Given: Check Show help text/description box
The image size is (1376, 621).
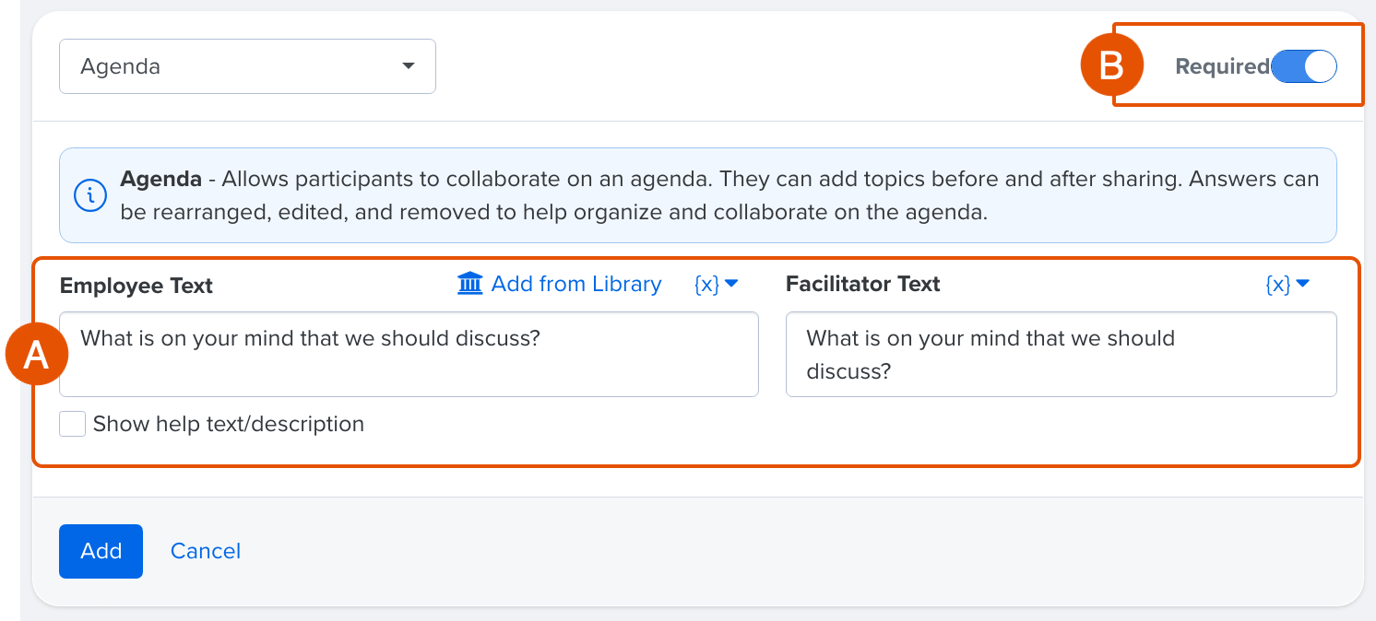Looking at the screenshot, I should pyautogui.click(x=72, y=424).
